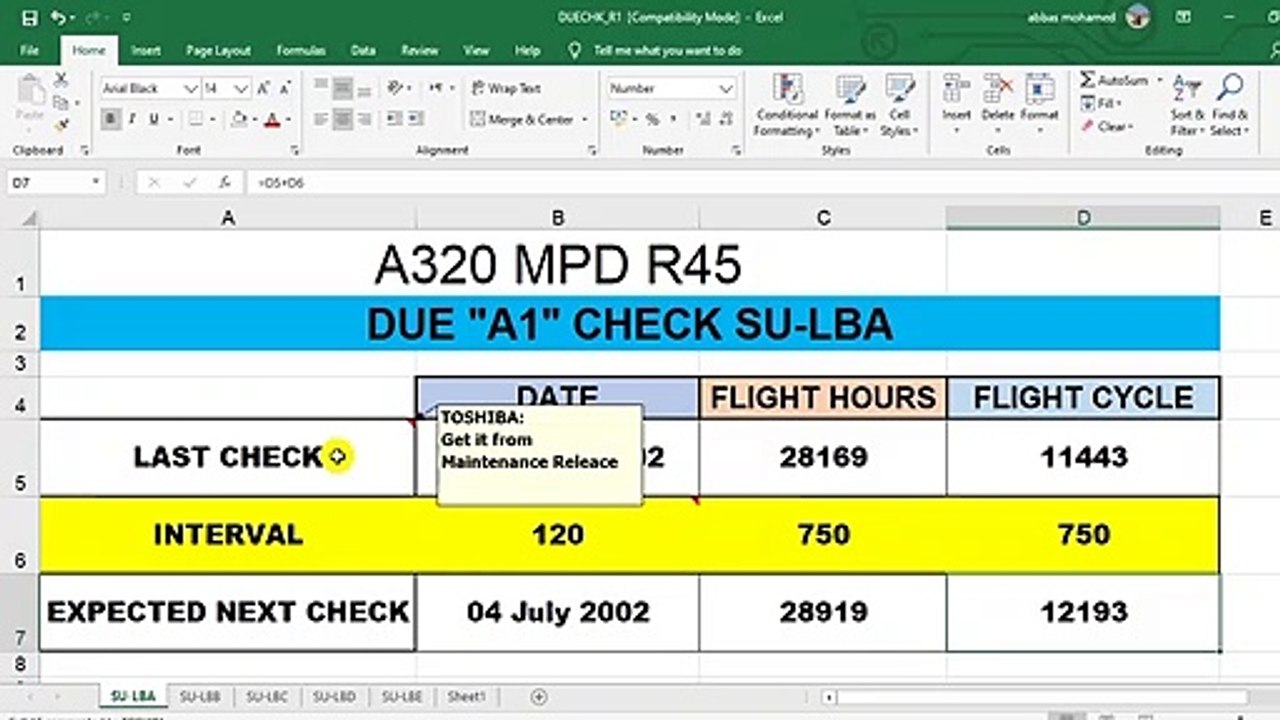
Task: Click the Copy icon in Clipboard
Action: tap(61, 102)
